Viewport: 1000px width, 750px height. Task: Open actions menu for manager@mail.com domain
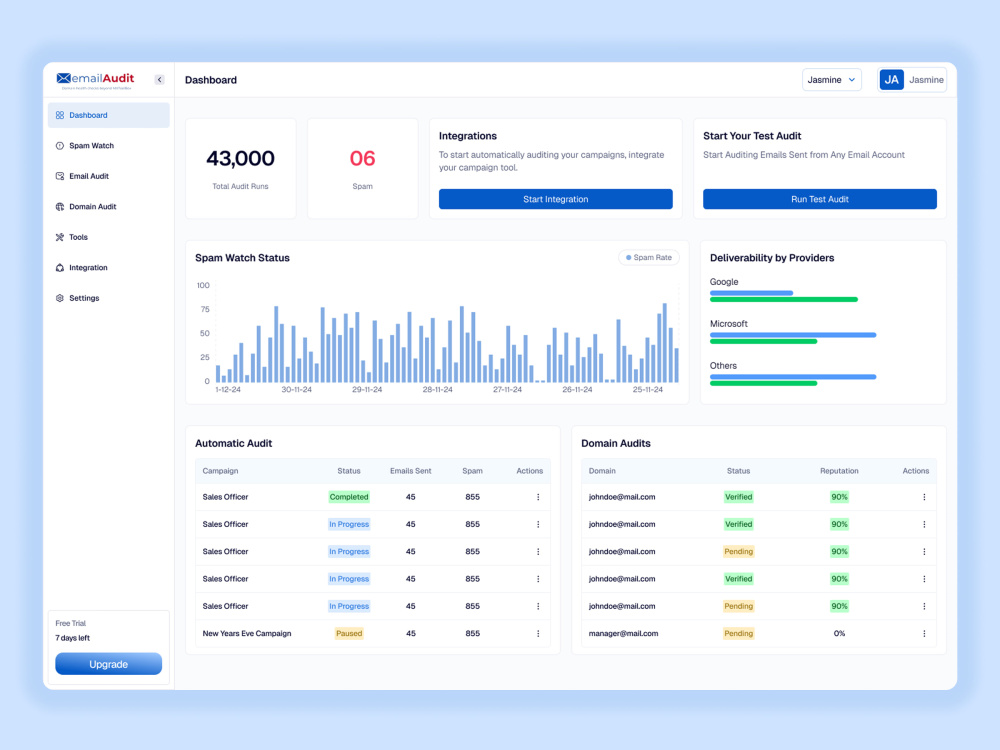(924, 633)
